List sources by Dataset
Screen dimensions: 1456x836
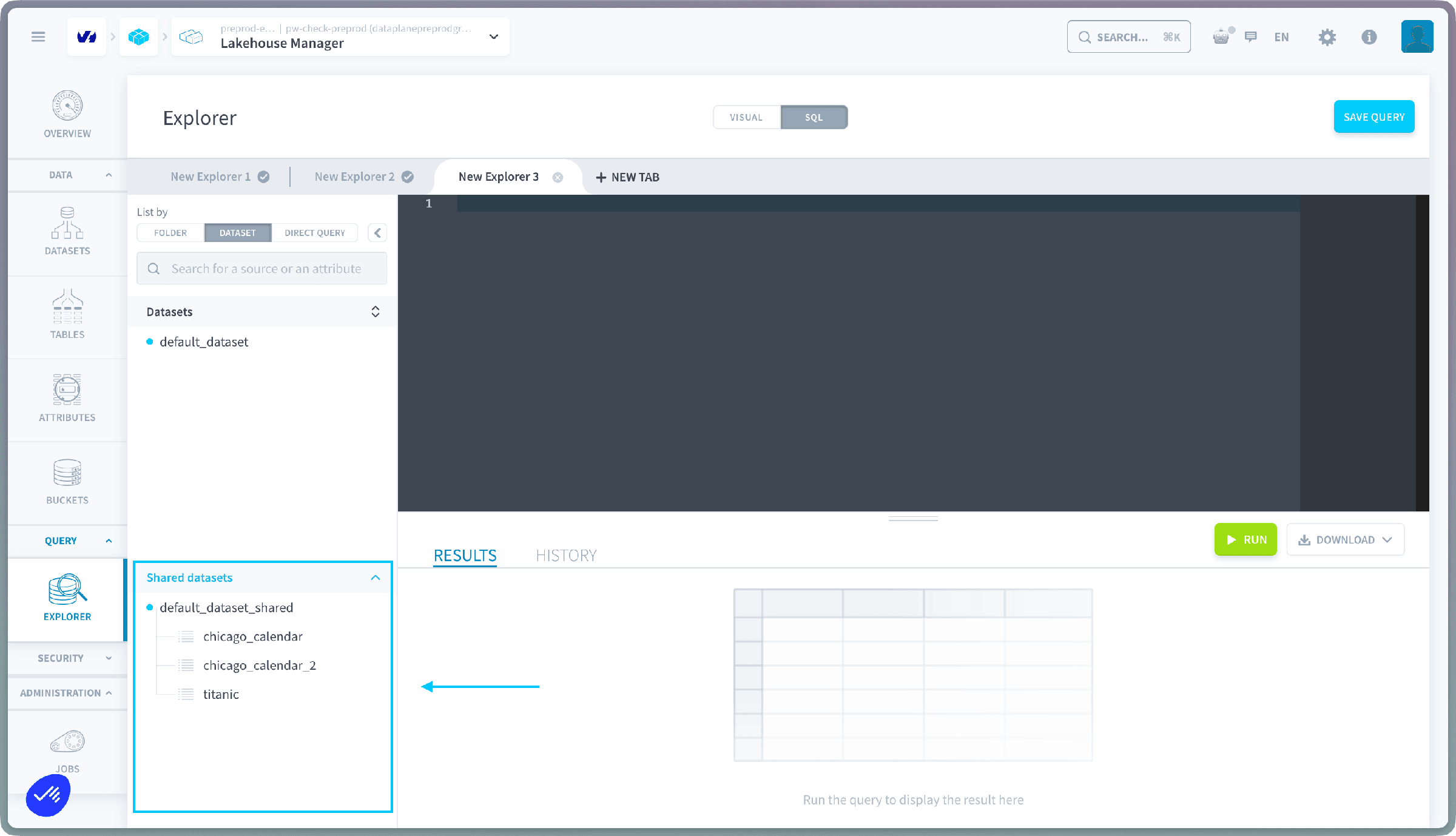click(238, 233)
